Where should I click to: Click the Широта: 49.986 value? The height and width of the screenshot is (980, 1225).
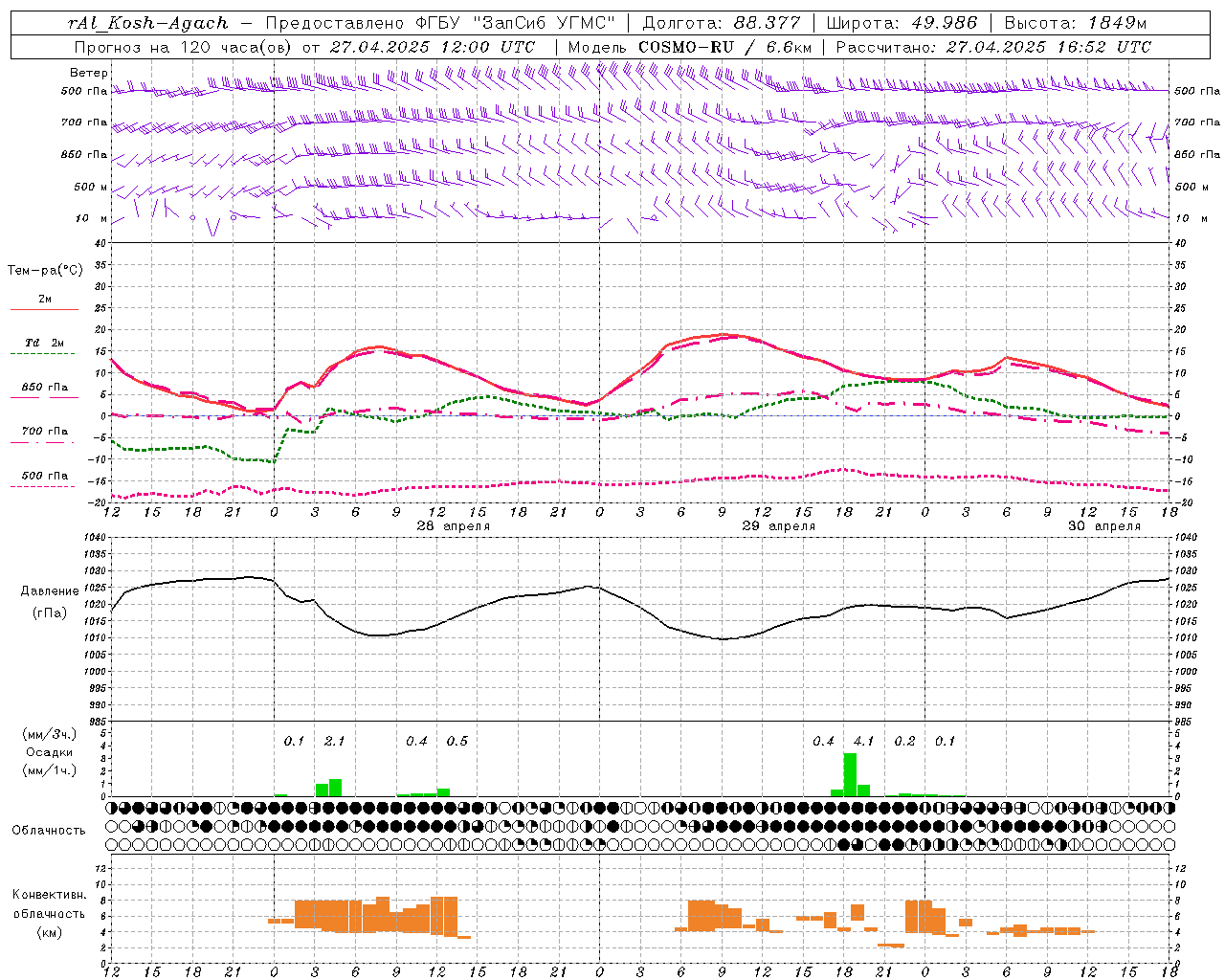902,23
